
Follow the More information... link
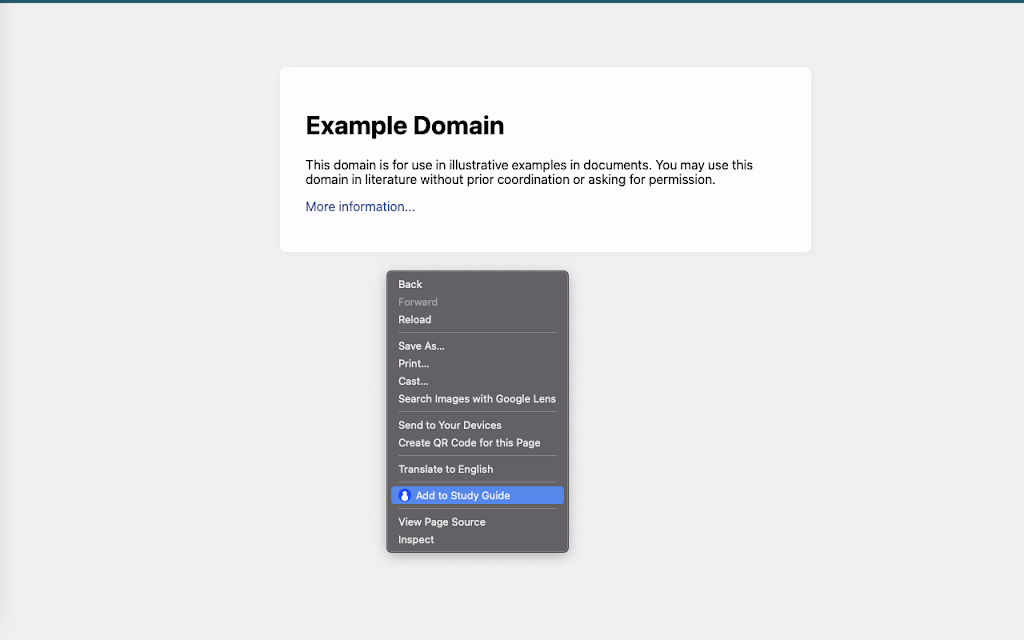(360, 207)
